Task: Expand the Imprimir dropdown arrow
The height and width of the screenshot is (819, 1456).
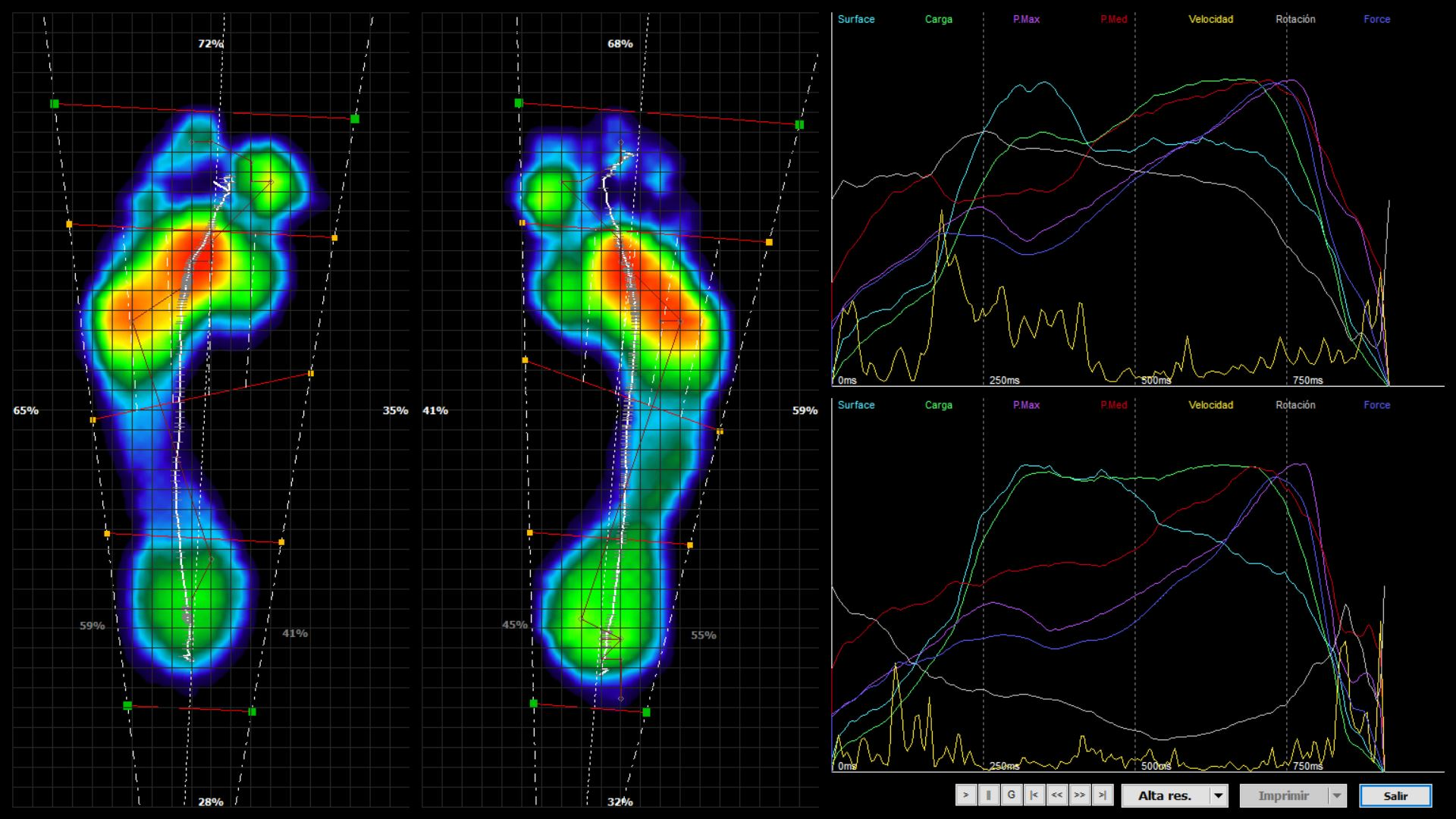Action: pyautogui.click(x=1337, y=795)
